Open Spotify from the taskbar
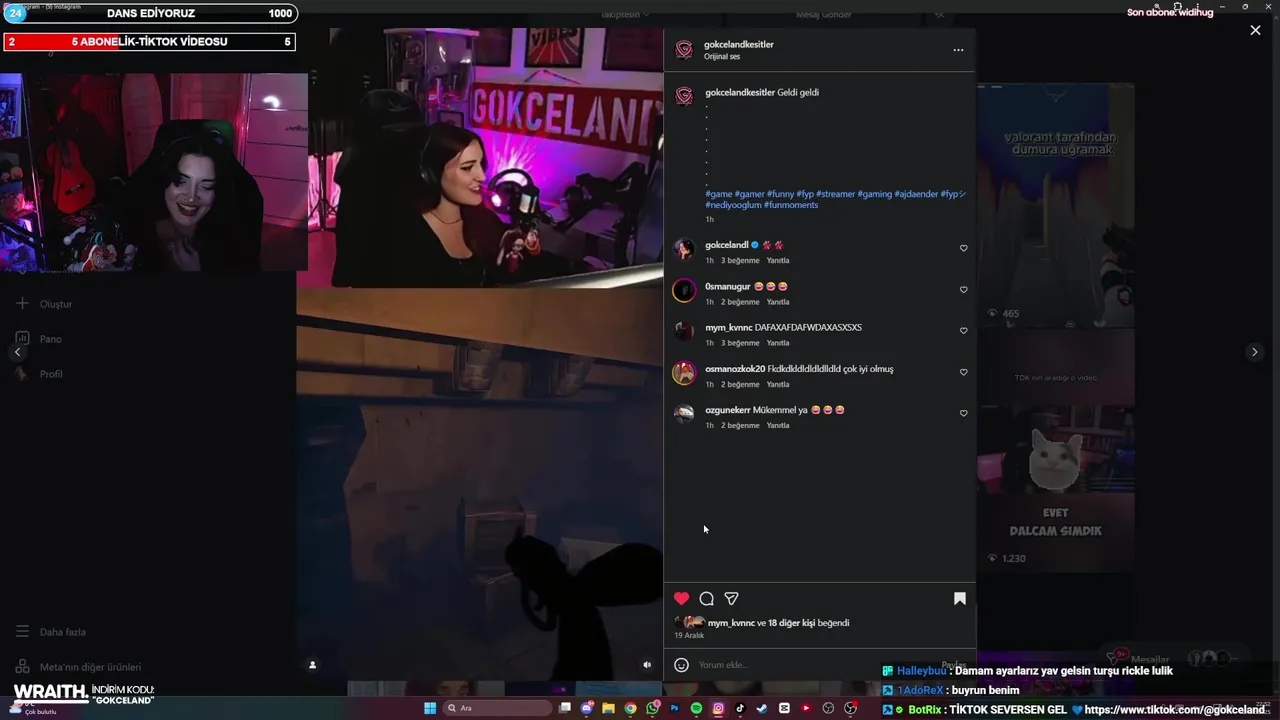This screenshot has width=1280, height=720. (696, 708)
